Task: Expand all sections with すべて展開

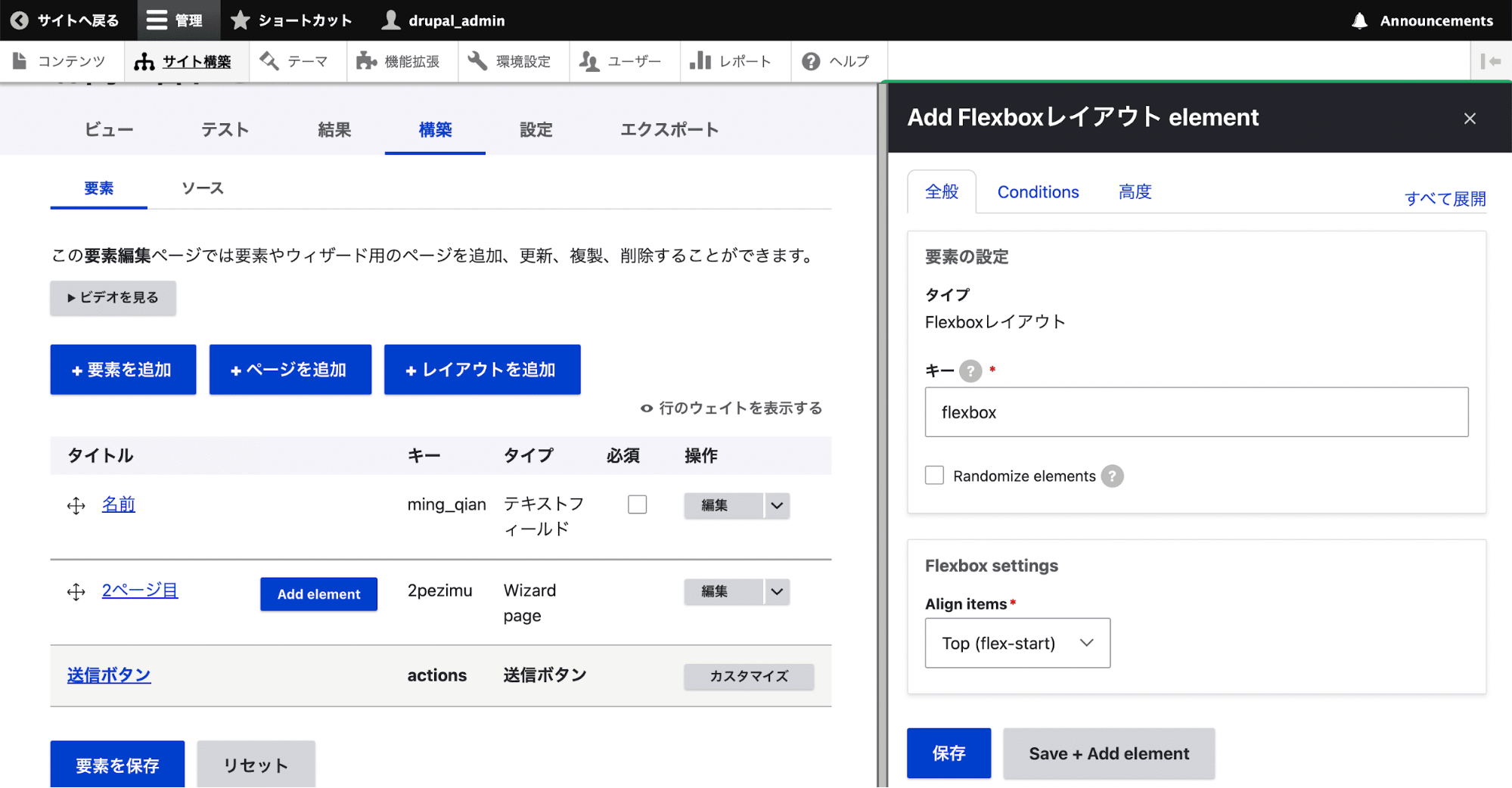Action: click(1445, 199)
